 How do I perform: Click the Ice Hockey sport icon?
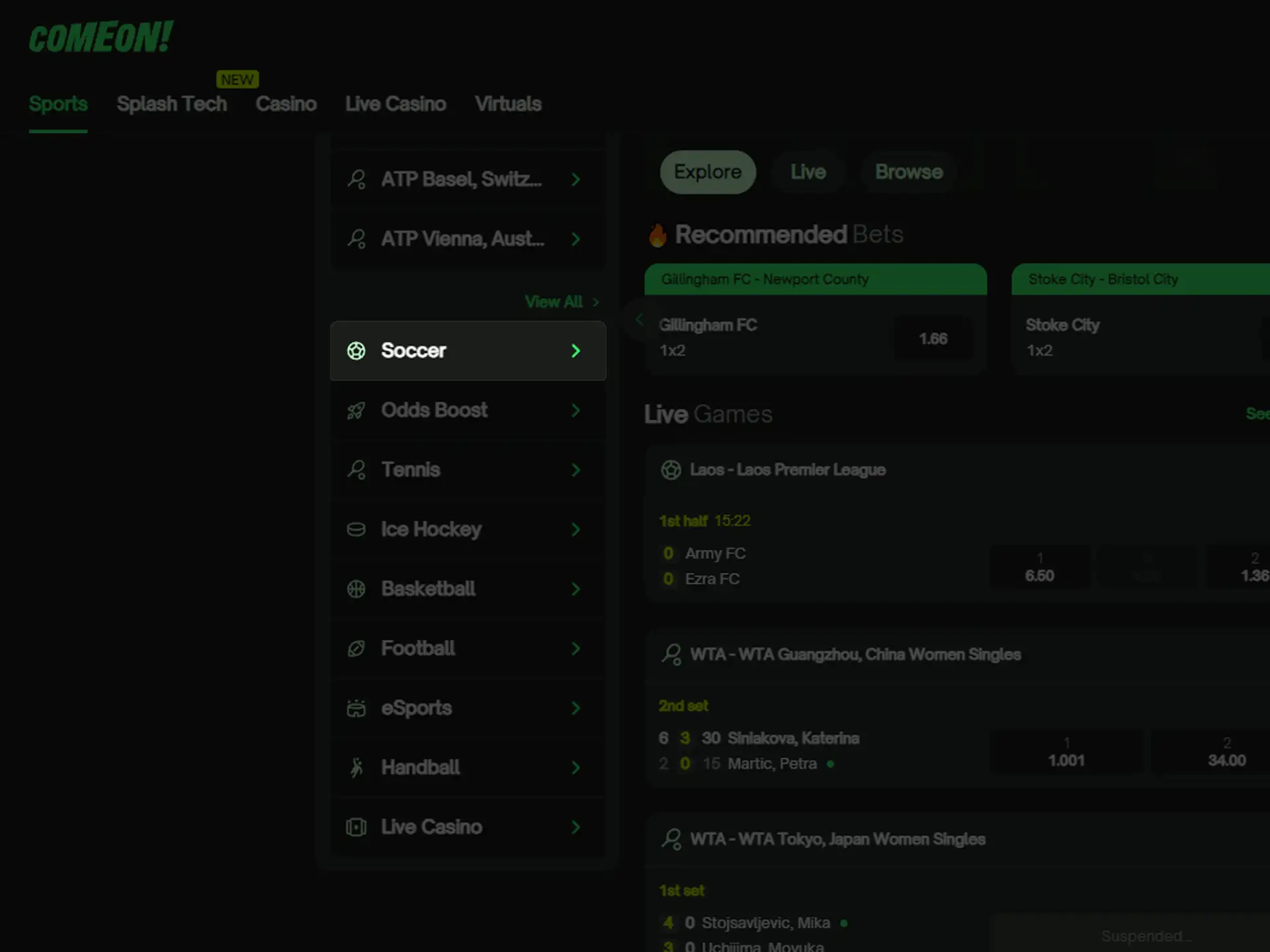coord(356,529)
